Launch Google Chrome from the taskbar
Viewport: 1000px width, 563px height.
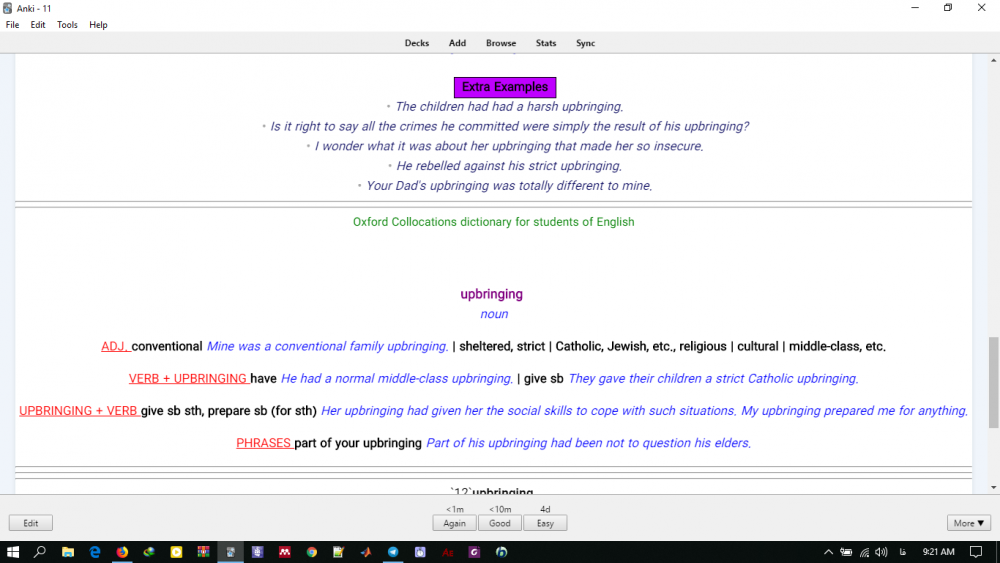click(x=312, y=552)
